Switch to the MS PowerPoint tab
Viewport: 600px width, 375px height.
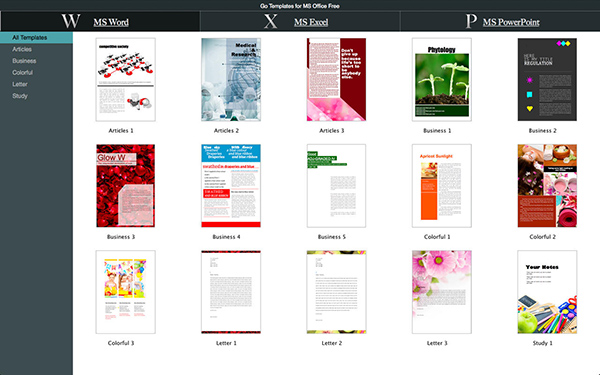tap(511, 22)
